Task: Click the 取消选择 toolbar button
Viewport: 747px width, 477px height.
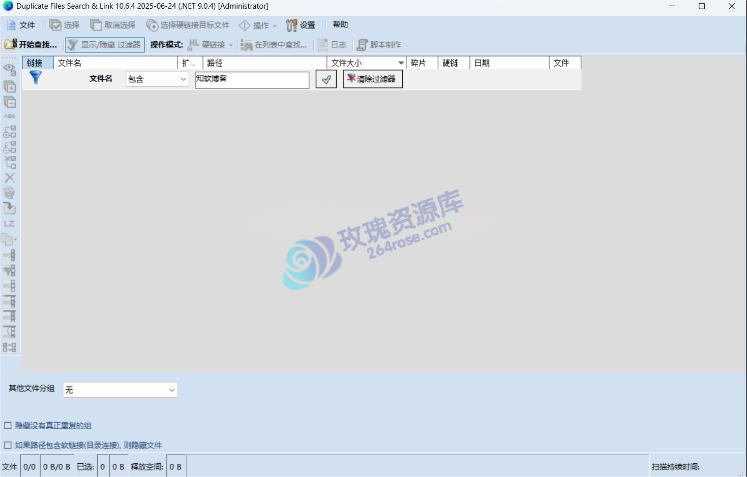Action: 113,25
